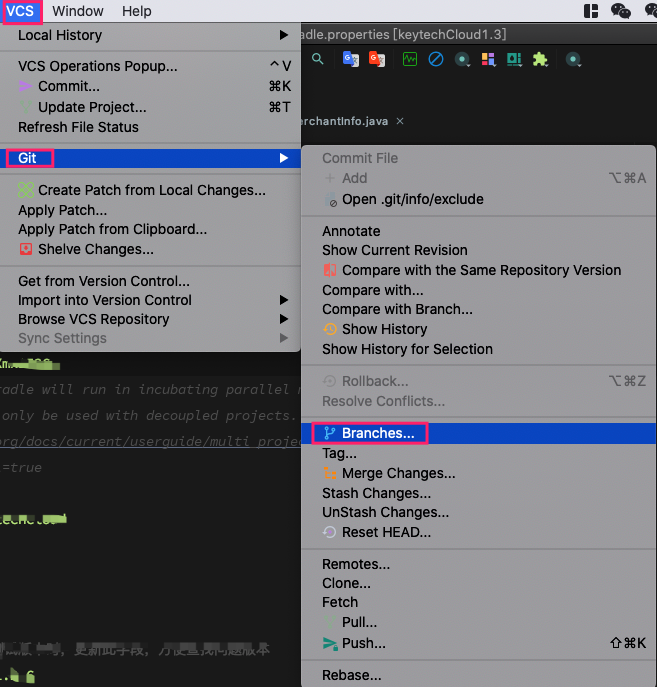Click the Update Project icon
The image size is (657, 687).
[25, 107]
